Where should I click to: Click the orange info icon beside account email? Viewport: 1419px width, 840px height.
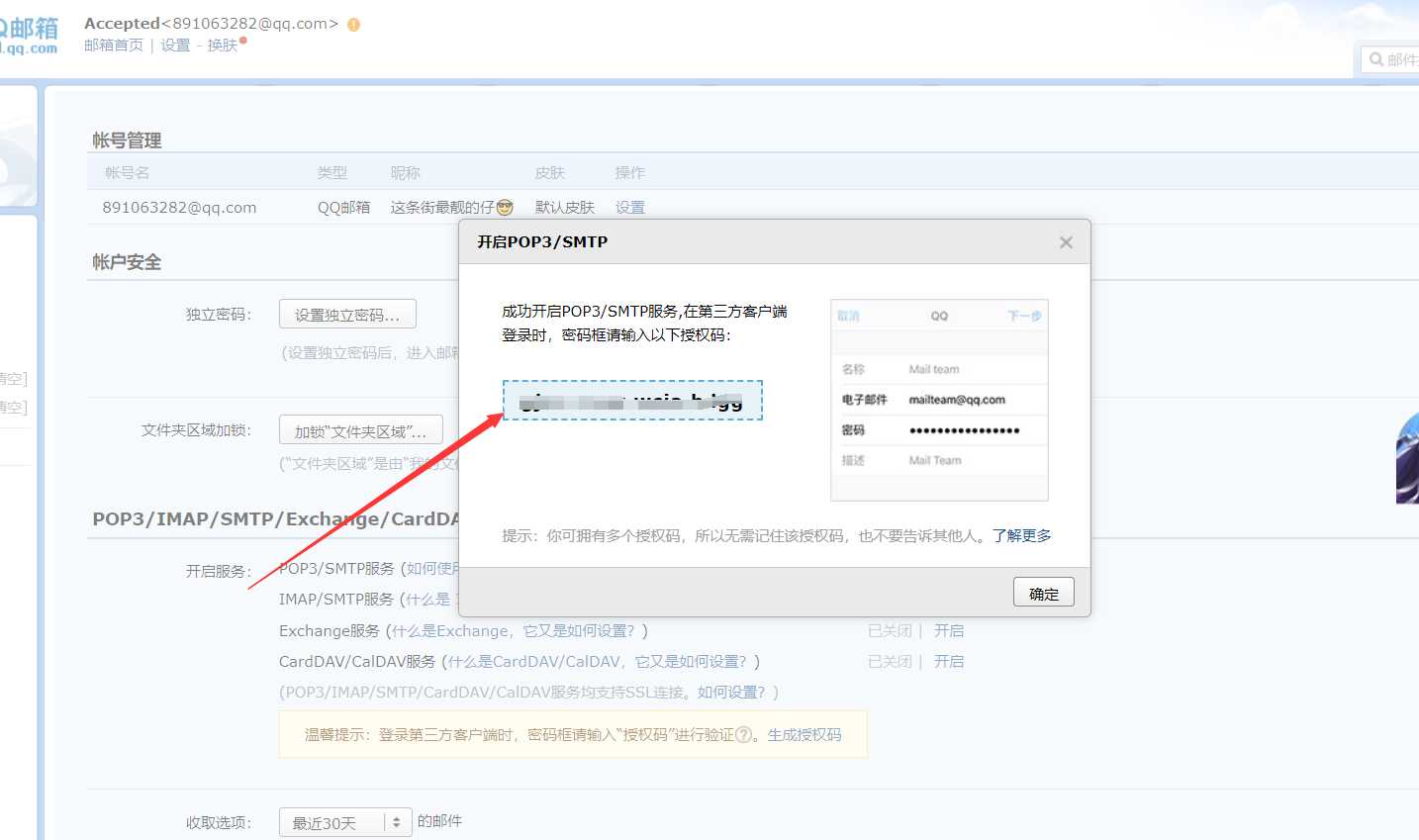(x=354, y=25)
